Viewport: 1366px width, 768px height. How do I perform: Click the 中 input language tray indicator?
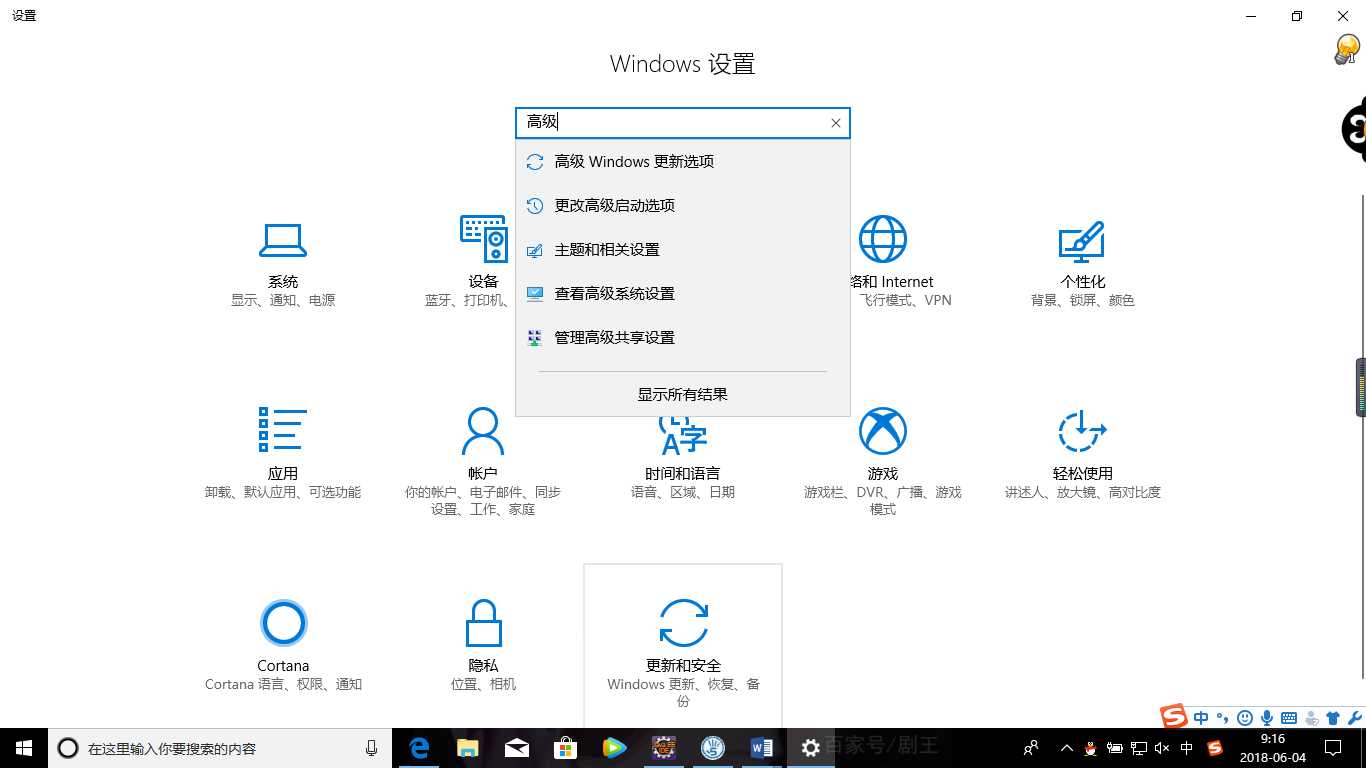click(x=1187, y=748)
